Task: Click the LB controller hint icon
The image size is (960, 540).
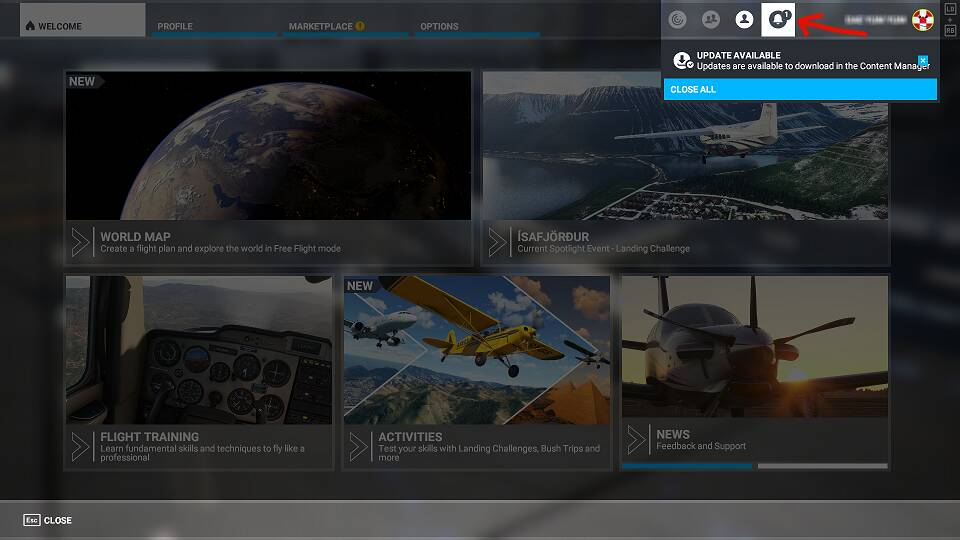Action: [950, 10]
